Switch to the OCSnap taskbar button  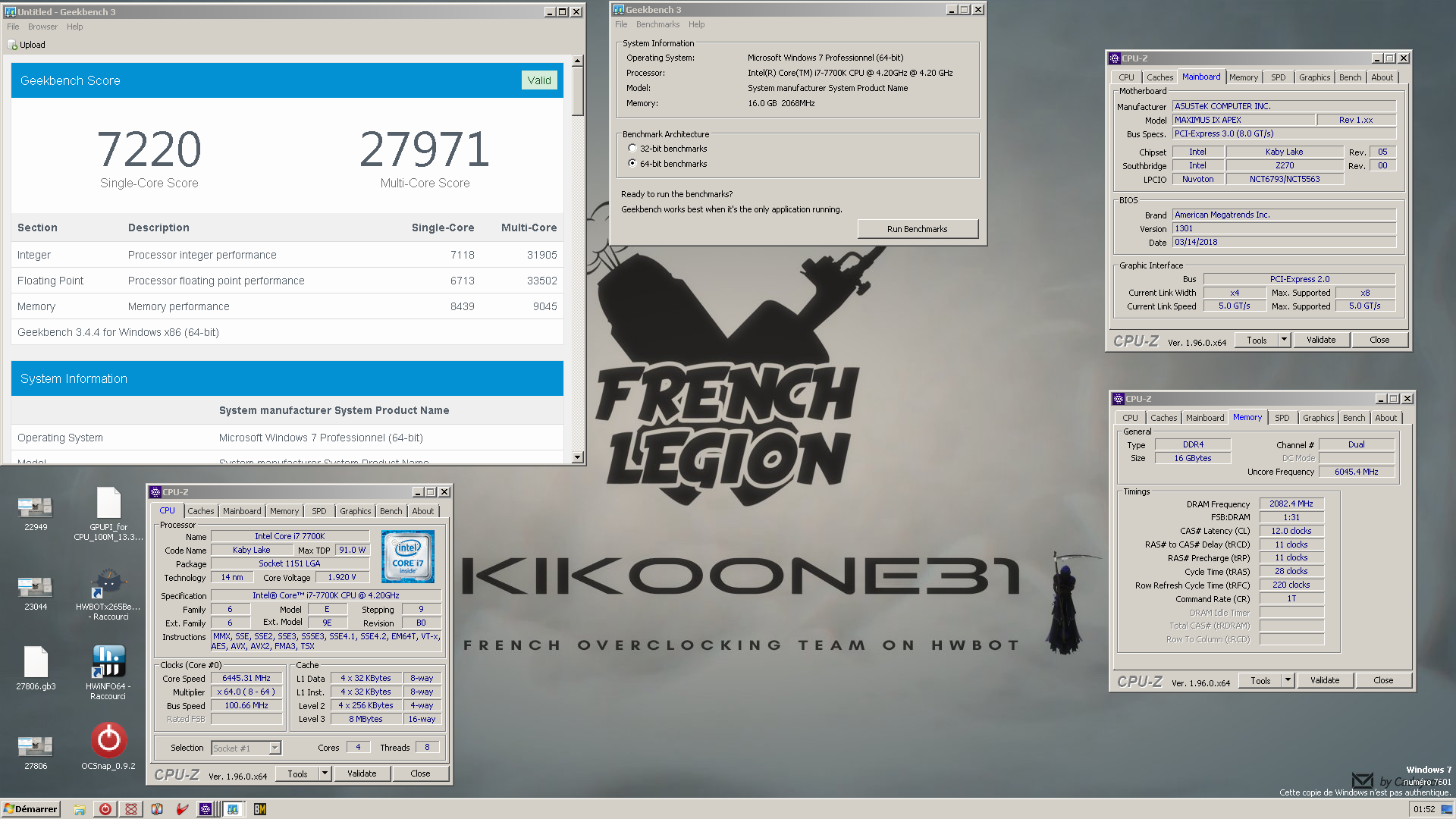click(105, 809)
